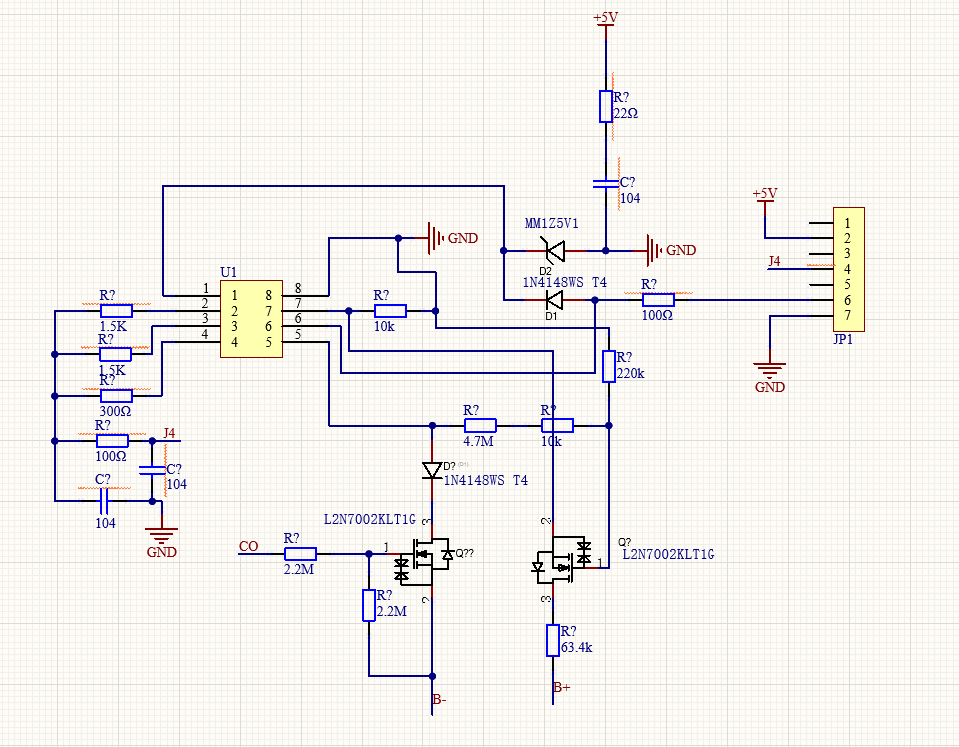959x747 pixels.
Task: Select the horizontal 104 capacitor symbol at bottom left
Action: tap(104, 501)
